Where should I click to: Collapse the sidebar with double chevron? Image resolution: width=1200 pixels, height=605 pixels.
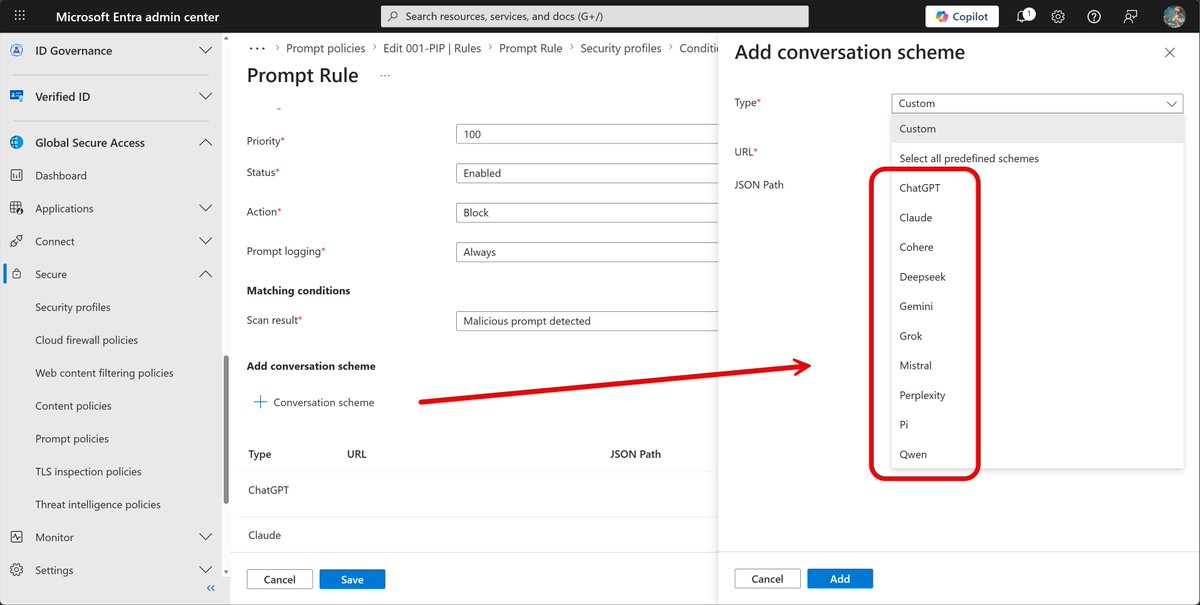click(x=210, y=589)
